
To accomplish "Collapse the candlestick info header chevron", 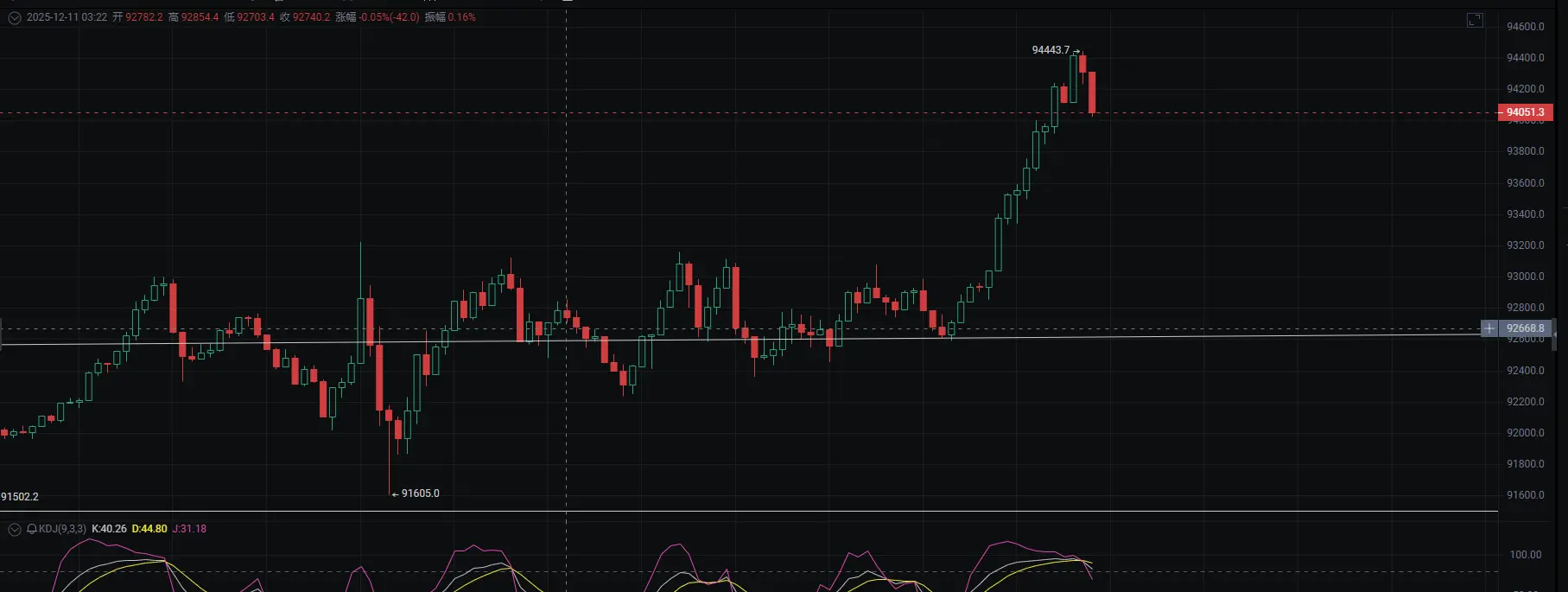I will [x=15, y=17].
